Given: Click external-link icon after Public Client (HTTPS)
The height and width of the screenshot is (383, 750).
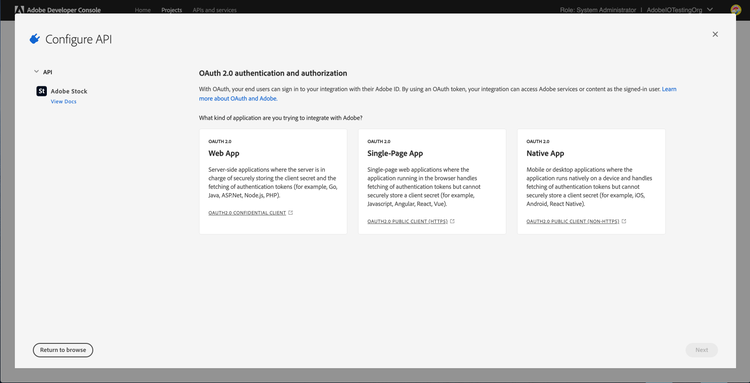Looking at the screenshot, I should click(x=452, y=221).
